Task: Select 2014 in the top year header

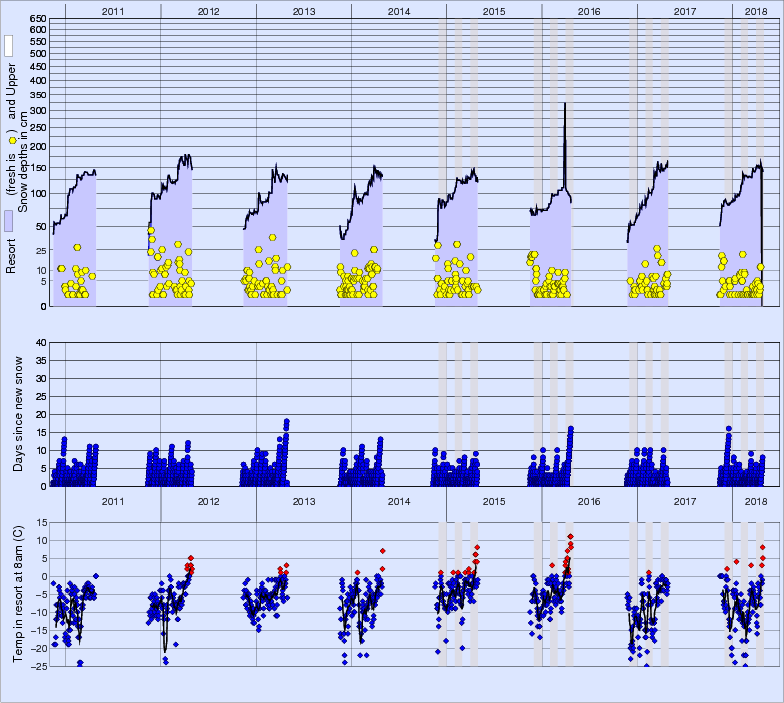Action: [x=398, y=11]
